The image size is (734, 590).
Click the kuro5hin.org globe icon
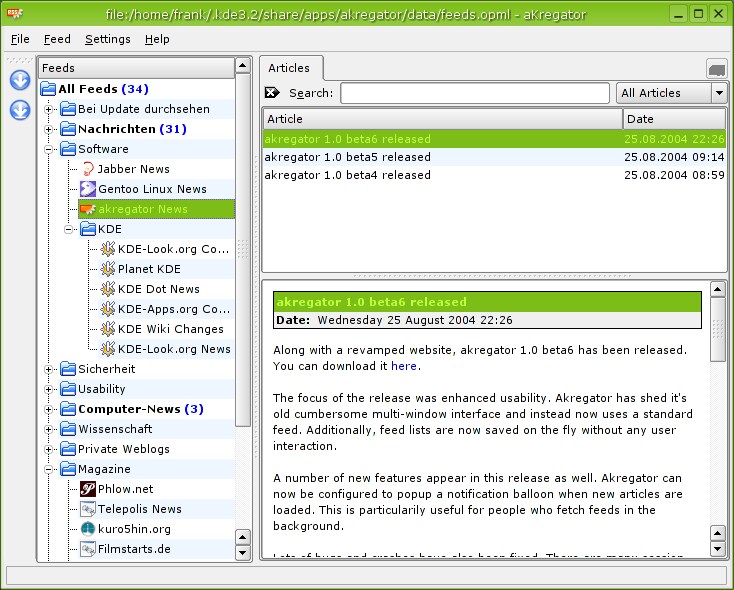(x=88, y=529)
